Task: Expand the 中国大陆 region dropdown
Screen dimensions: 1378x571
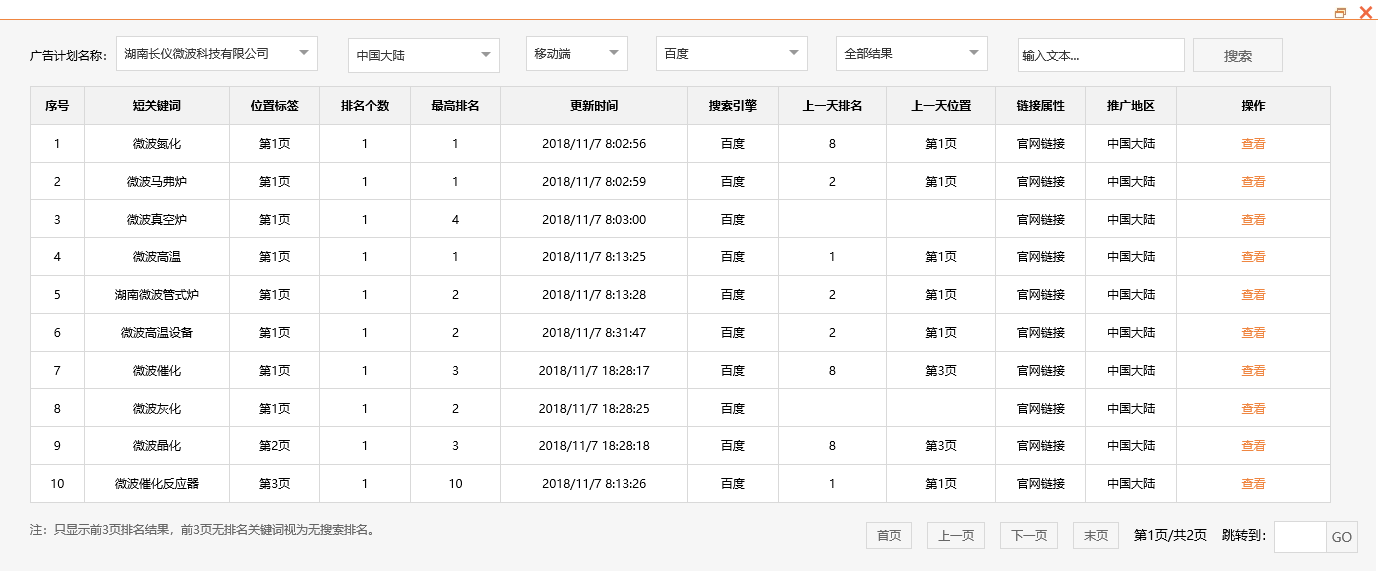Action: click(424, 55)
